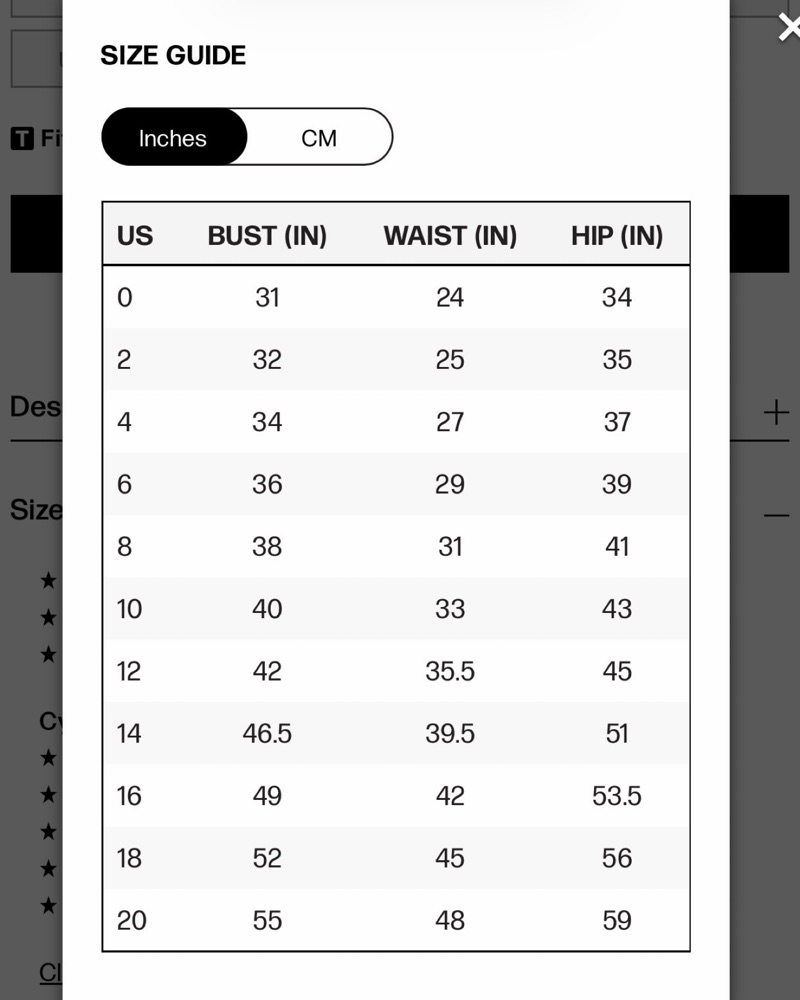Click the T fit icon on the left
This screenshot has width=800, height=1000.
[22, 138]
